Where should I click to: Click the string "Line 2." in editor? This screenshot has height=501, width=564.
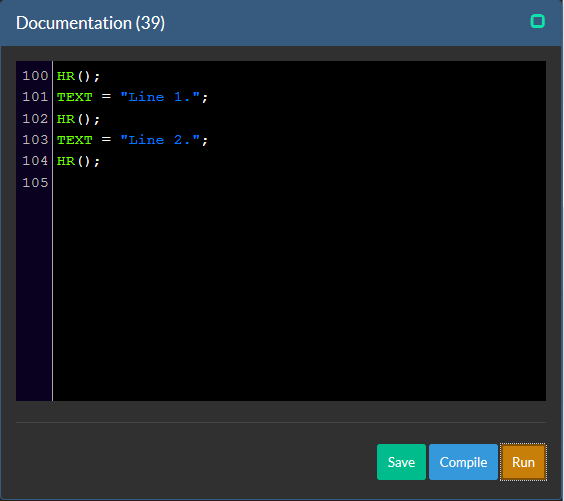coord(160,140)
